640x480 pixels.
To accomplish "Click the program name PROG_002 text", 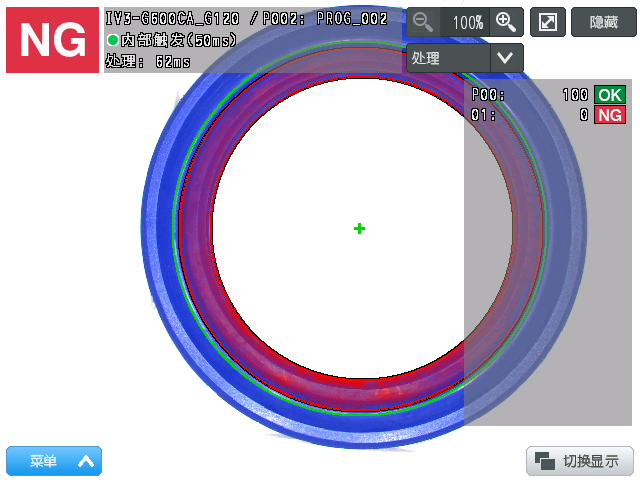I will 352,19.
